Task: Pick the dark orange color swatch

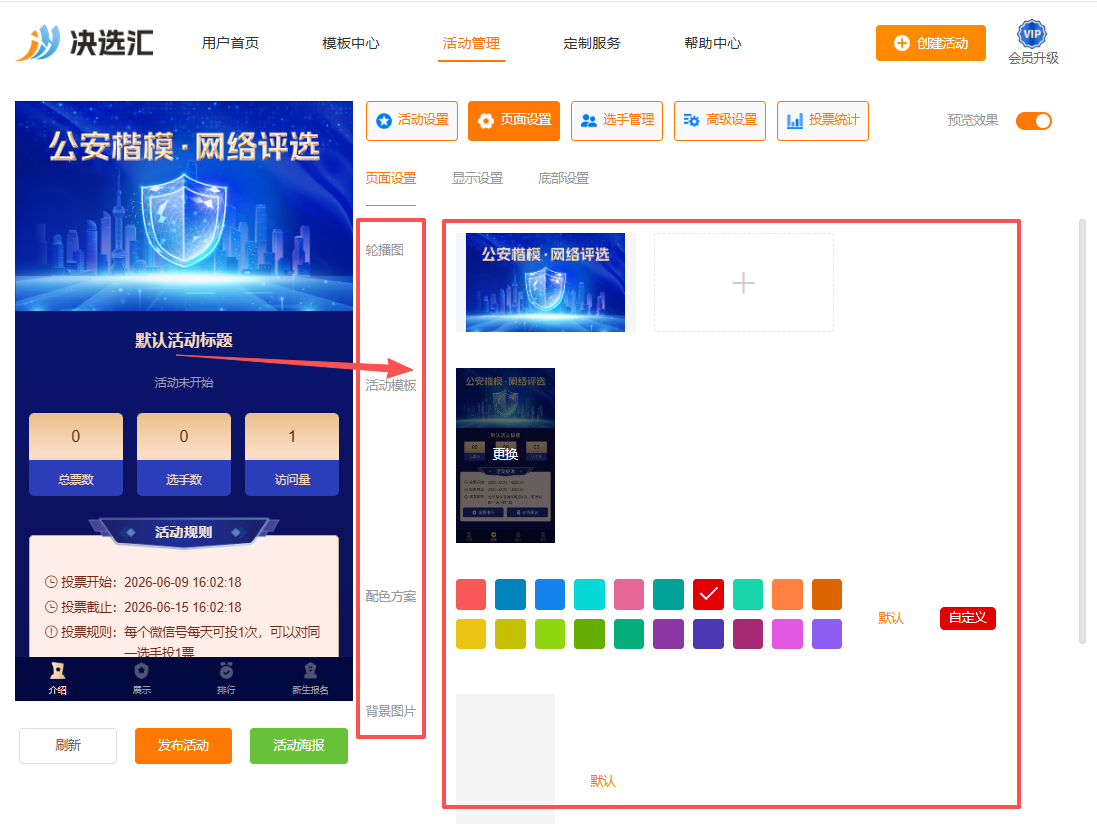Action: 827,595
